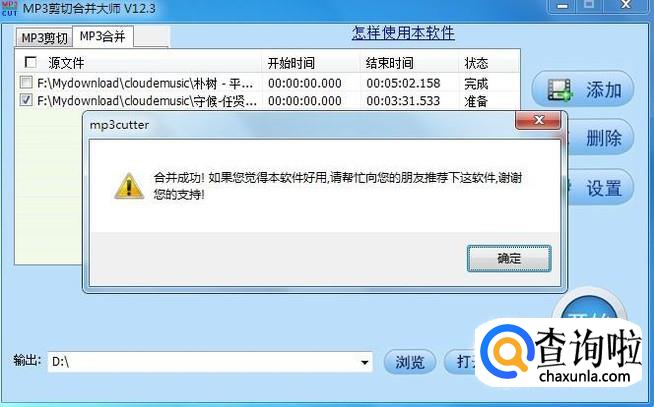Viewport: 654px width, 407px height.
Task: Click the blue round start button
Action: tap(589, 308)
